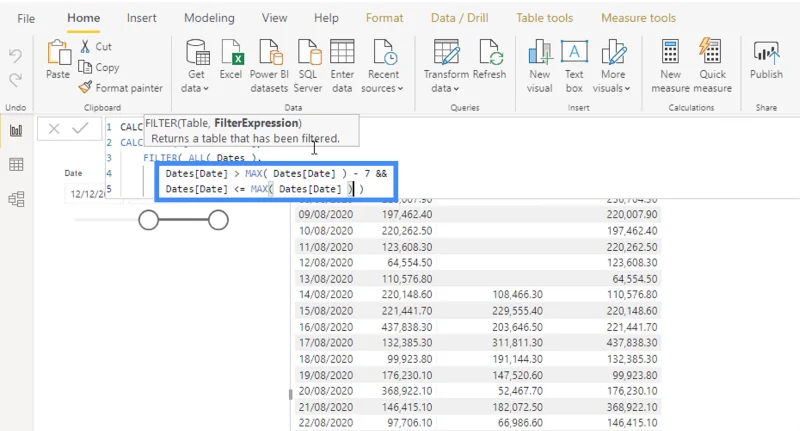
Task: Redo the last undone action
Action: (15, 80)
